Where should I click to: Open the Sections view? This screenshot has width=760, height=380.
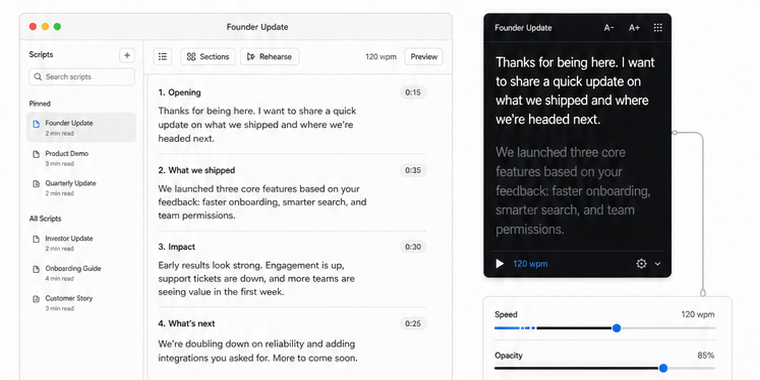click(208, 57)
